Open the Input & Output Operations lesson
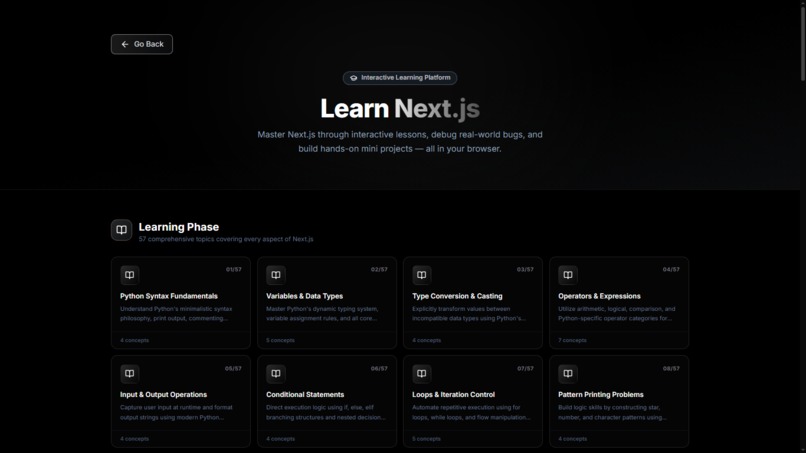The image size is (806, 453). tap(181, 402)
